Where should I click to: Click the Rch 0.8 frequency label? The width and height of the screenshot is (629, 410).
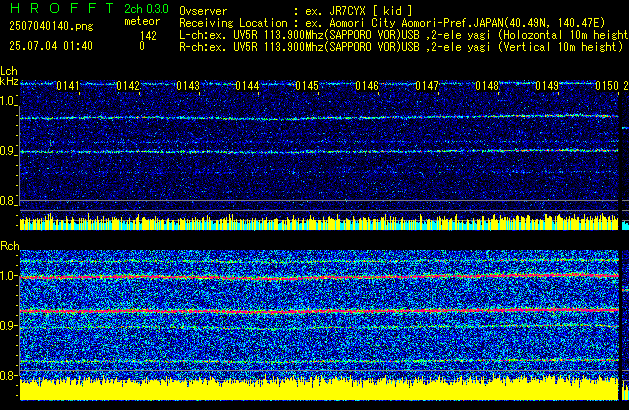[8, 375]
